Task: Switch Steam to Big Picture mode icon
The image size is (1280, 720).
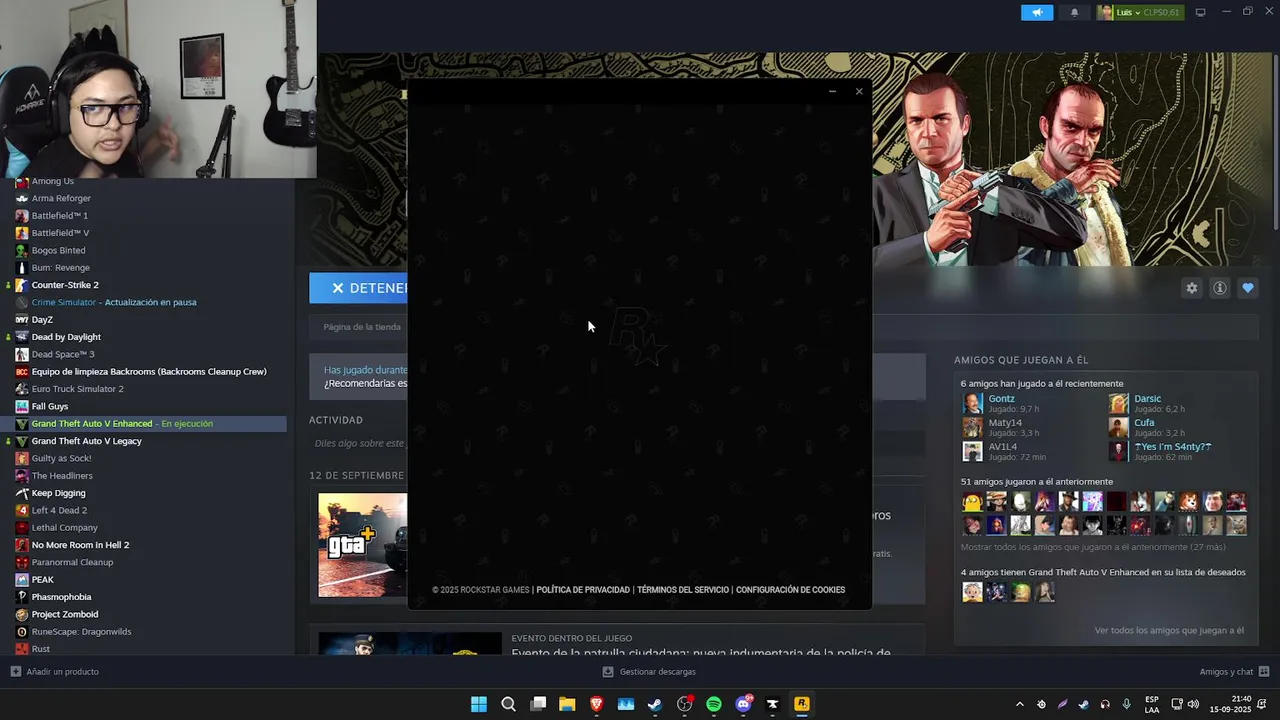Action: pyautogui.click(x=1201, y=12)
